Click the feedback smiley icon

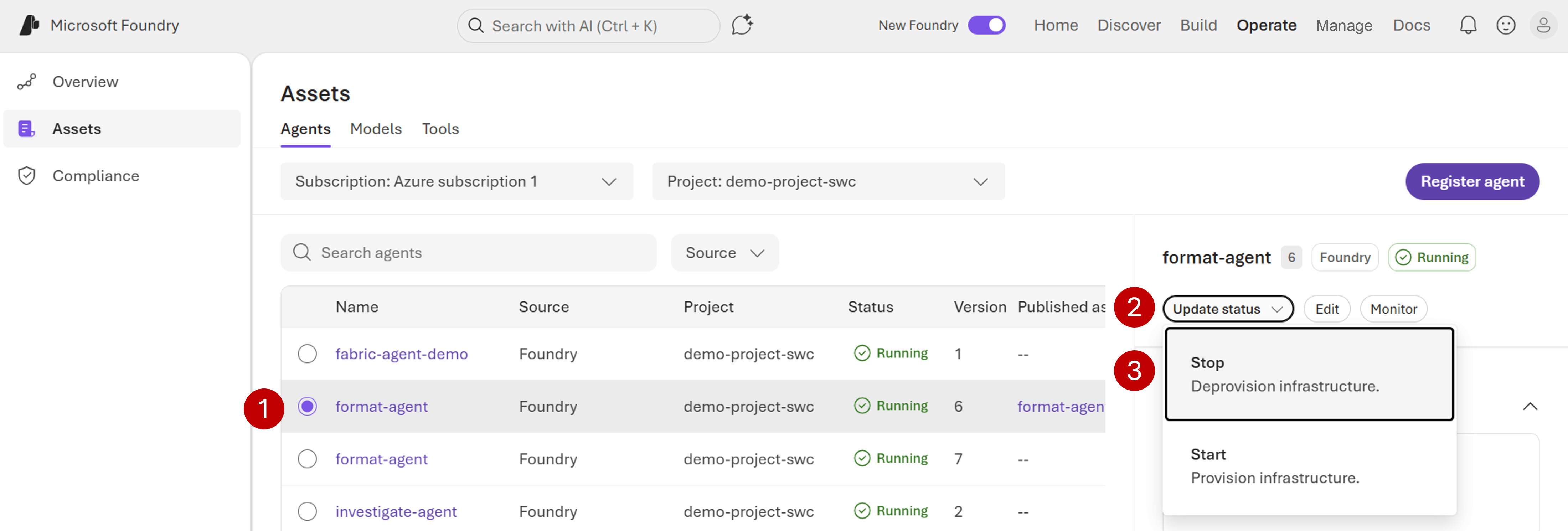pyautogui.click(x=1505, y=25)
